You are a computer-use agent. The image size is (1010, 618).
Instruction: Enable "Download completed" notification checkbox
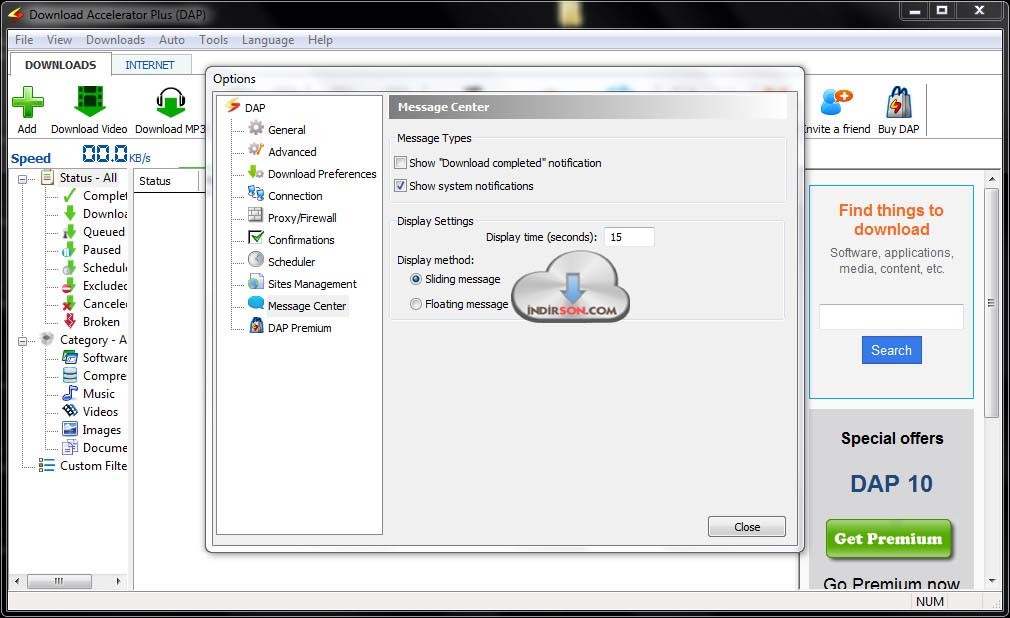click(401, 163)
